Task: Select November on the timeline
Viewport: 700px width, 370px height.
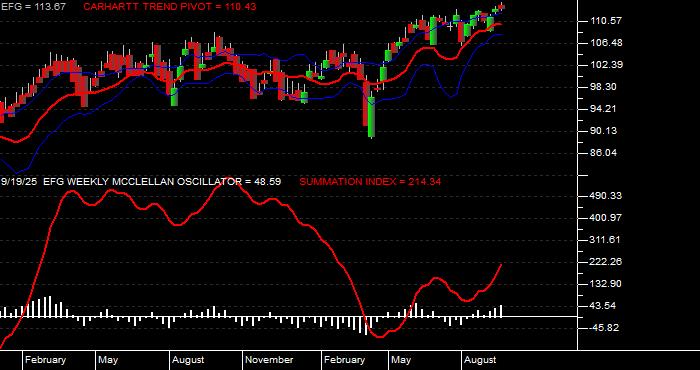Action: (x=269, y=360)
